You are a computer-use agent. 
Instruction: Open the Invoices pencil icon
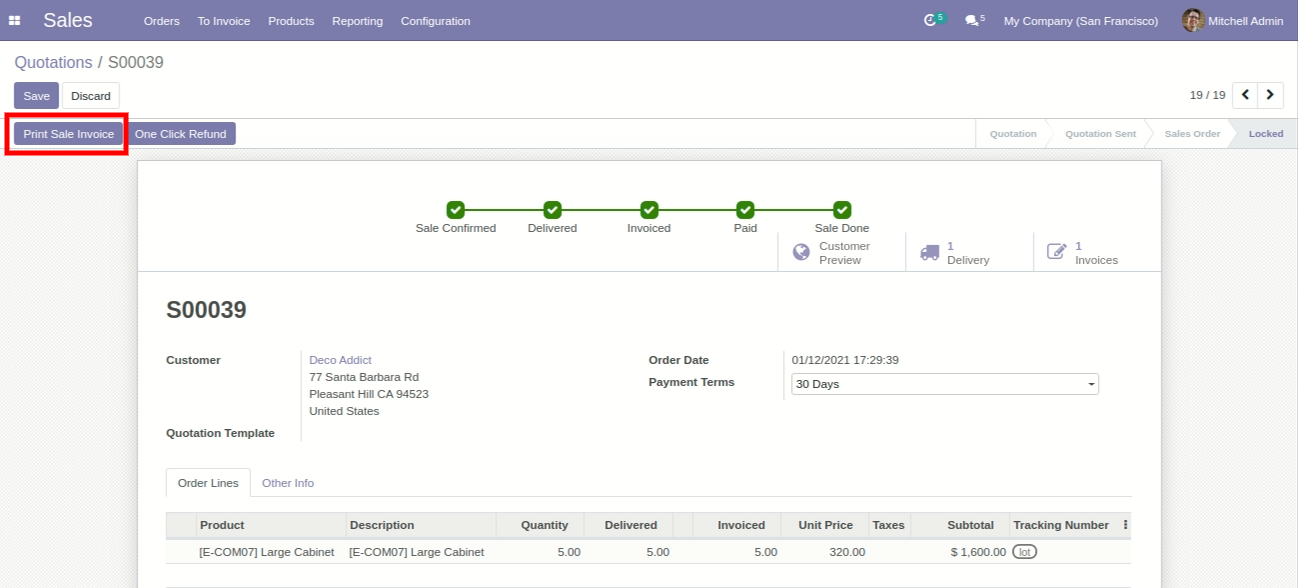pos(1057,252)
